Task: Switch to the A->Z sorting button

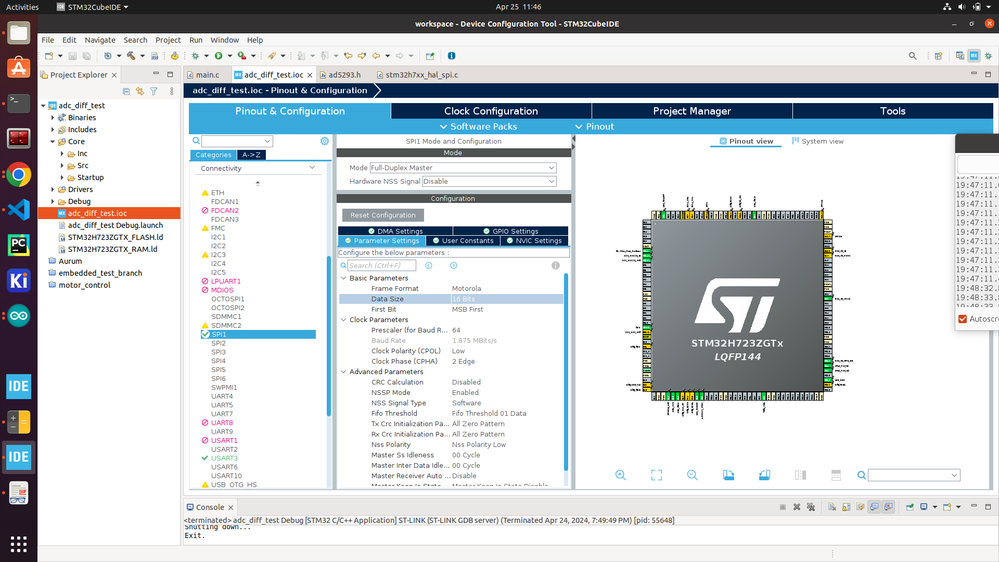Action: (x=252, y=155)
